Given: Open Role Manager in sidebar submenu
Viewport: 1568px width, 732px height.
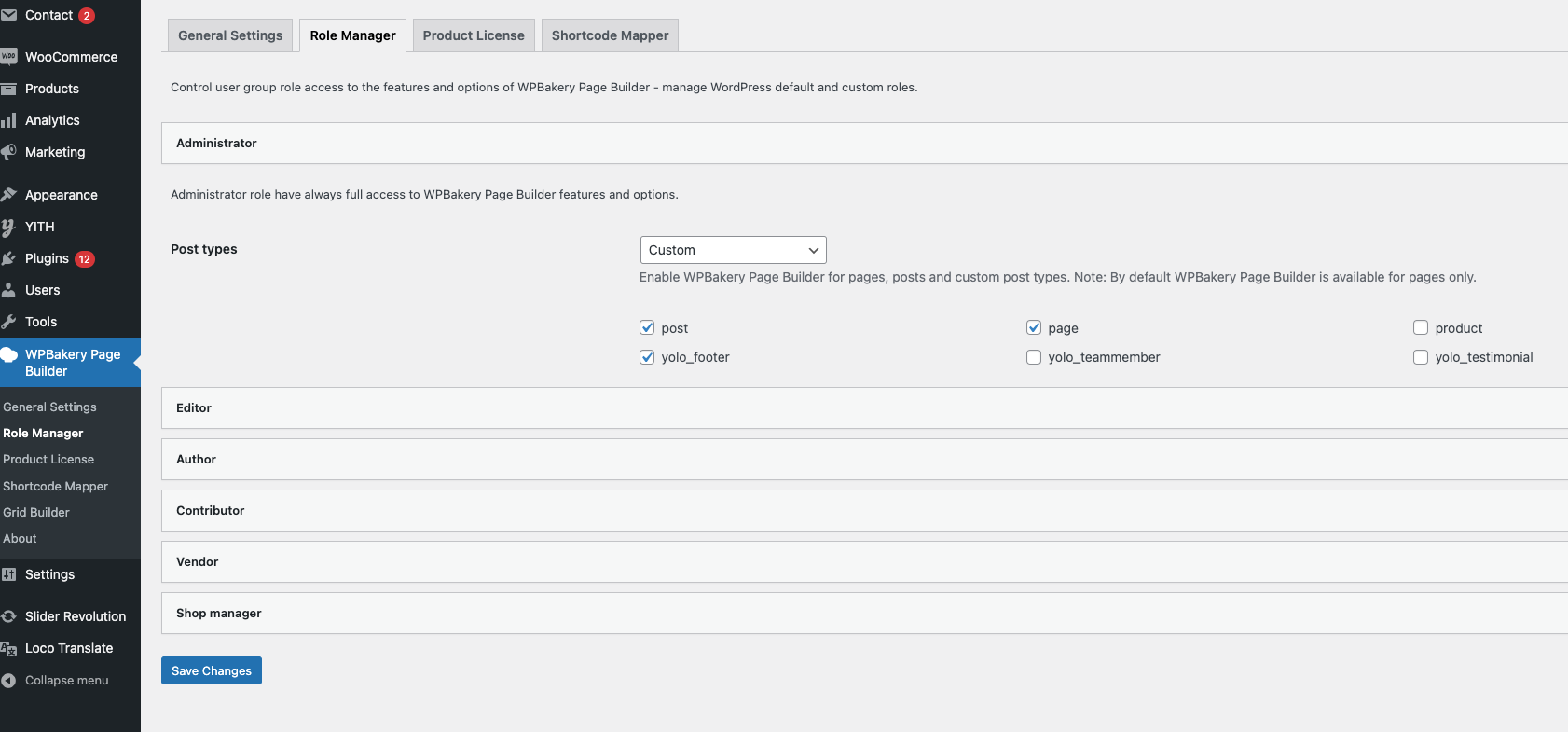Looking at the screenshot, I should pos(43,433).
